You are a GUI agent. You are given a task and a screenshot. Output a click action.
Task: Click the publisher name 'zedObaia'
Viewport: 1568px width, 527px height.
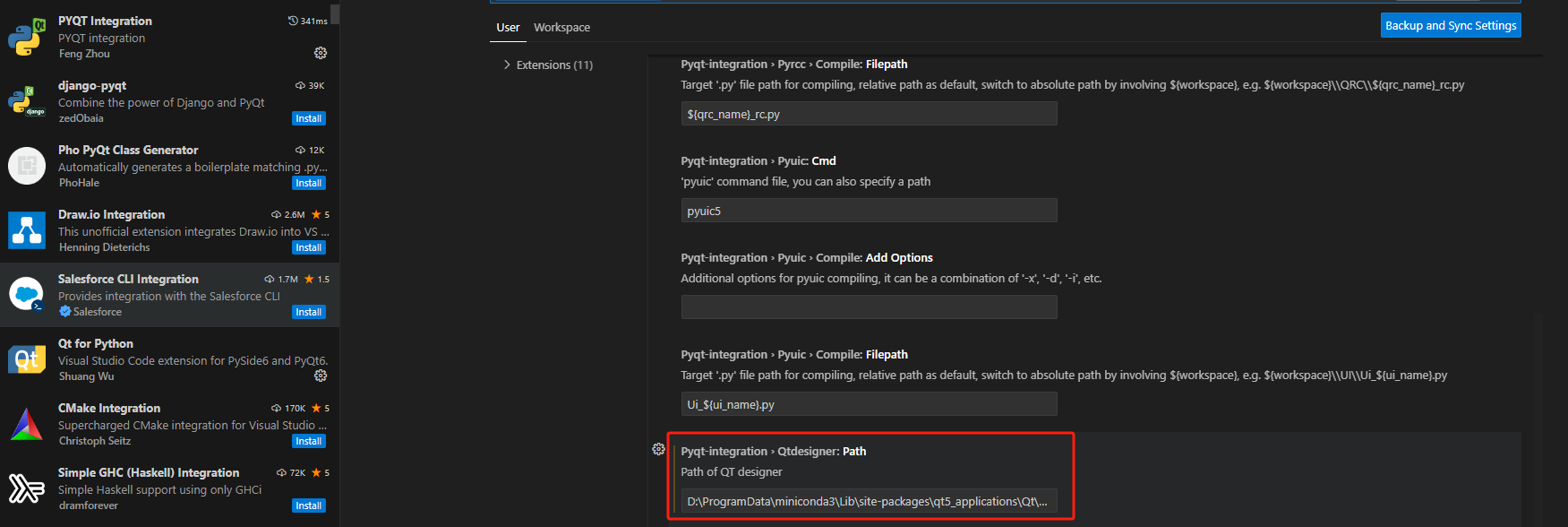coord(81,118)
